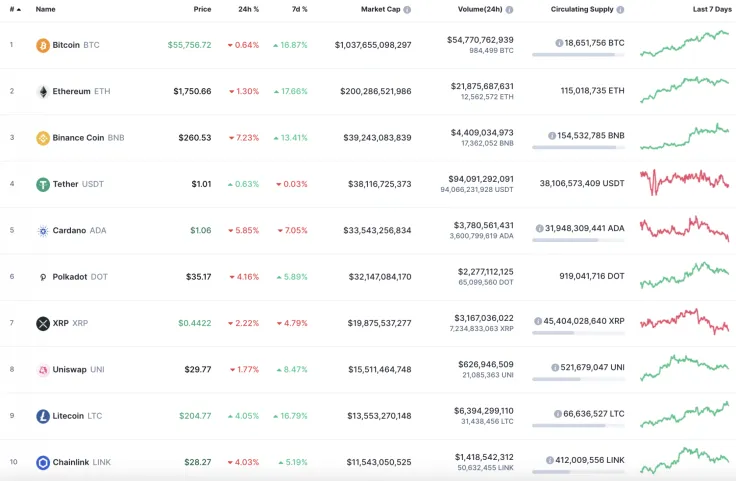Sort by Circulating Supply header
Screen dimensions: 736x481
point(582,9)
